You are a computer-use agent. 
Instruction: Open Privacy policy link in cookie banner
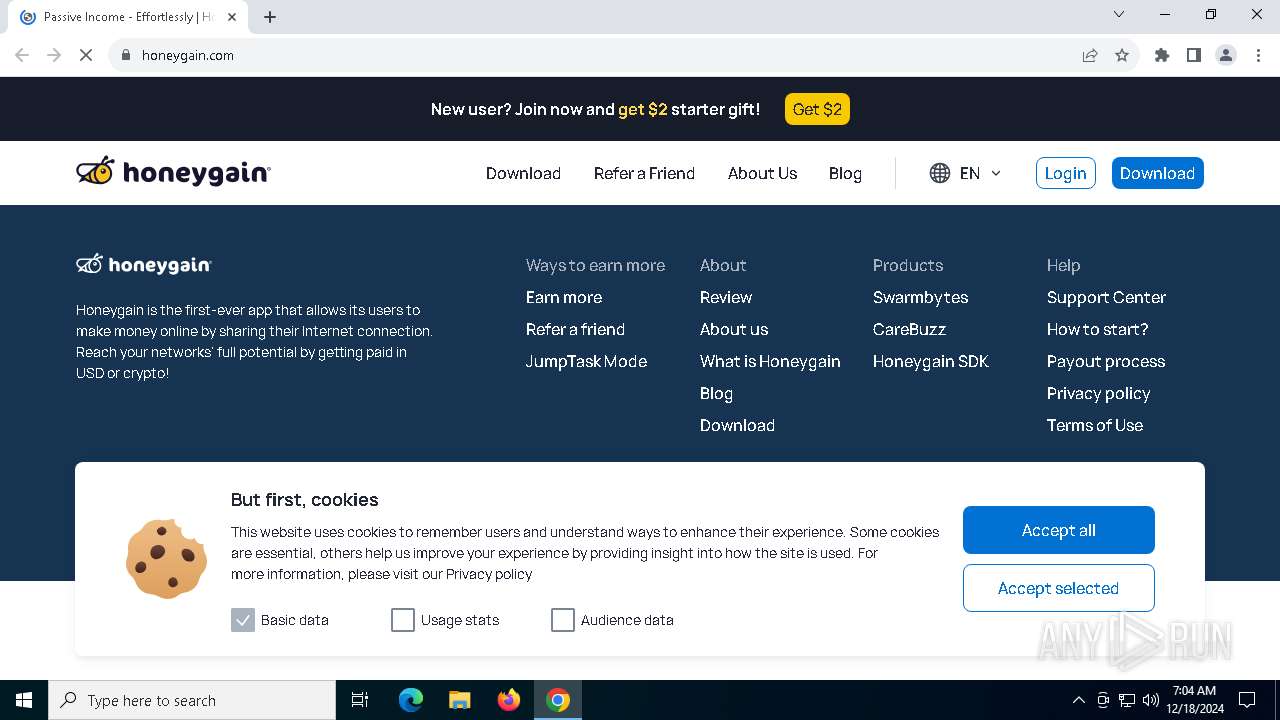point(489,574)
